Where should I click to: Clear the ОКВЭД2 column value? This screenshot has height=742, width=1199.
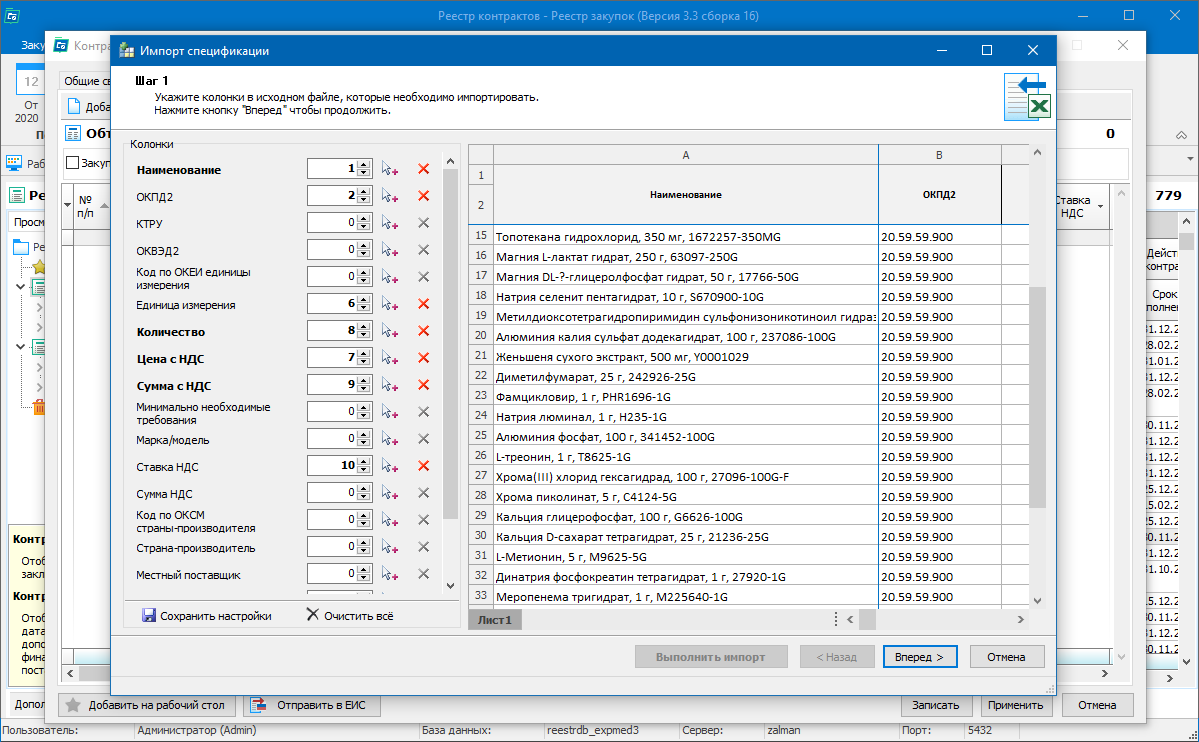point(424,249)
